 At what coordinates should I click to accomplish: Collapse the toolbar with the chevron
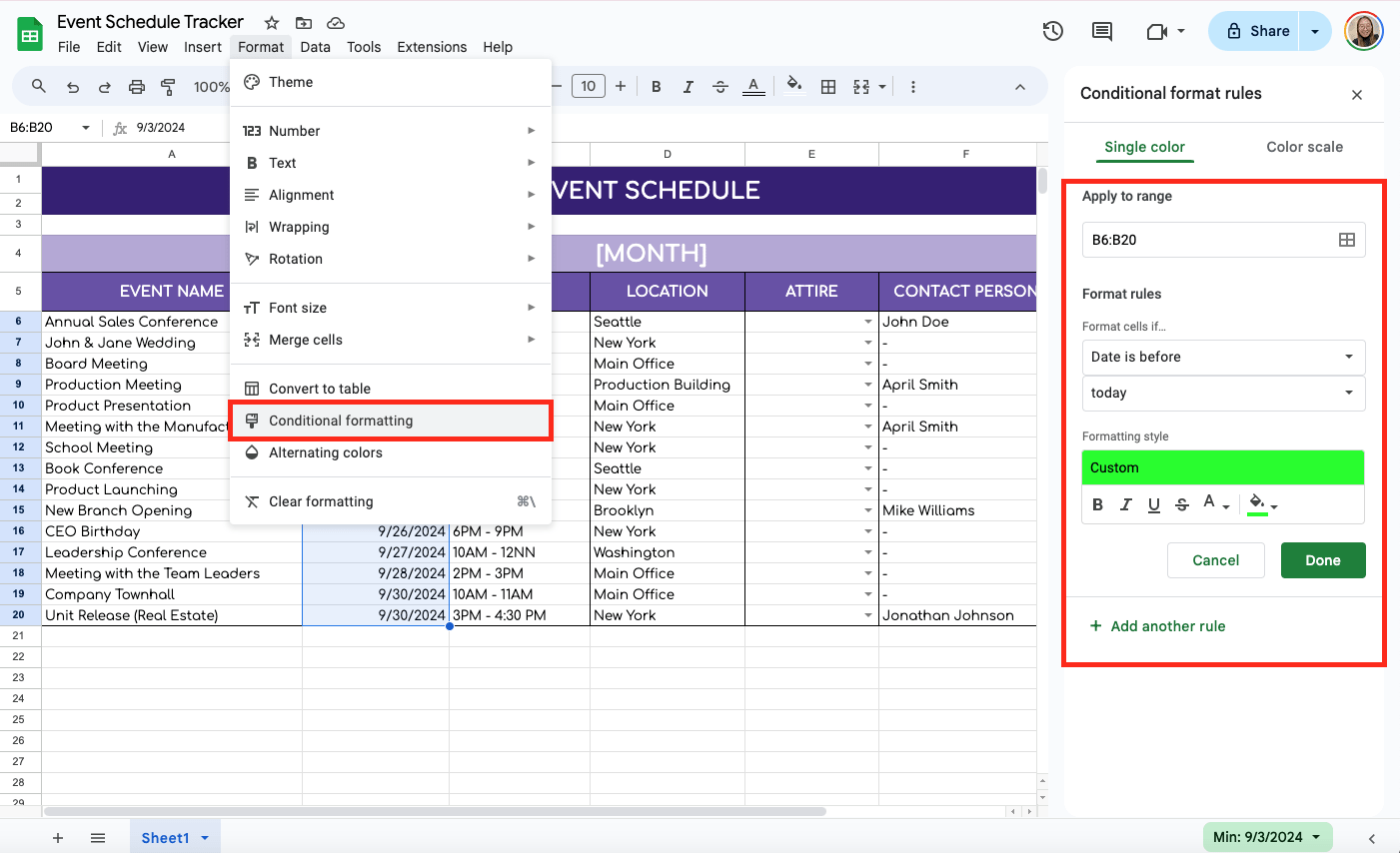[1020, 87]
